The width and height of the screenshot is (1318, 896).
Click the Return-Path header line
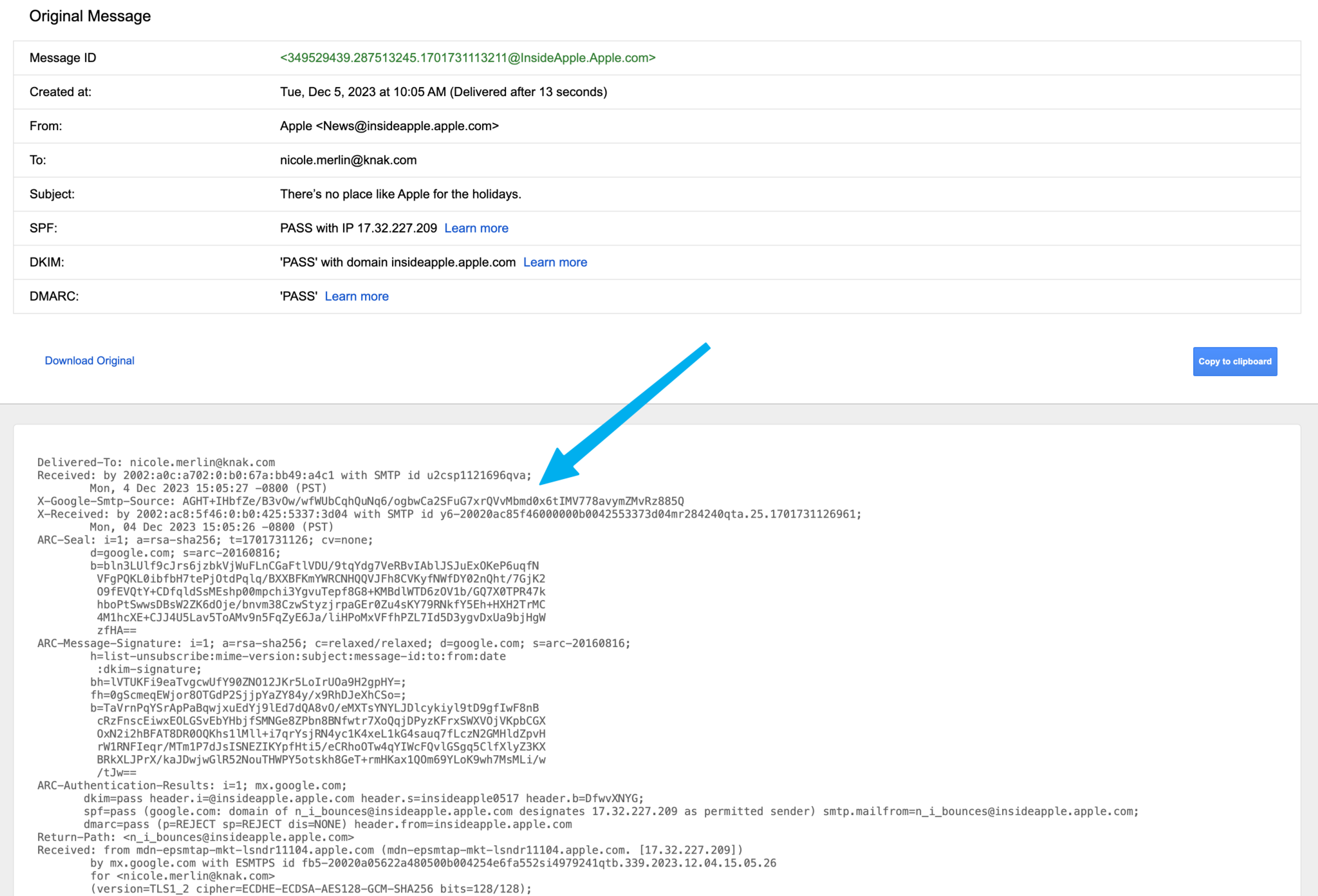pyautogui.click(x=195, y=837)
